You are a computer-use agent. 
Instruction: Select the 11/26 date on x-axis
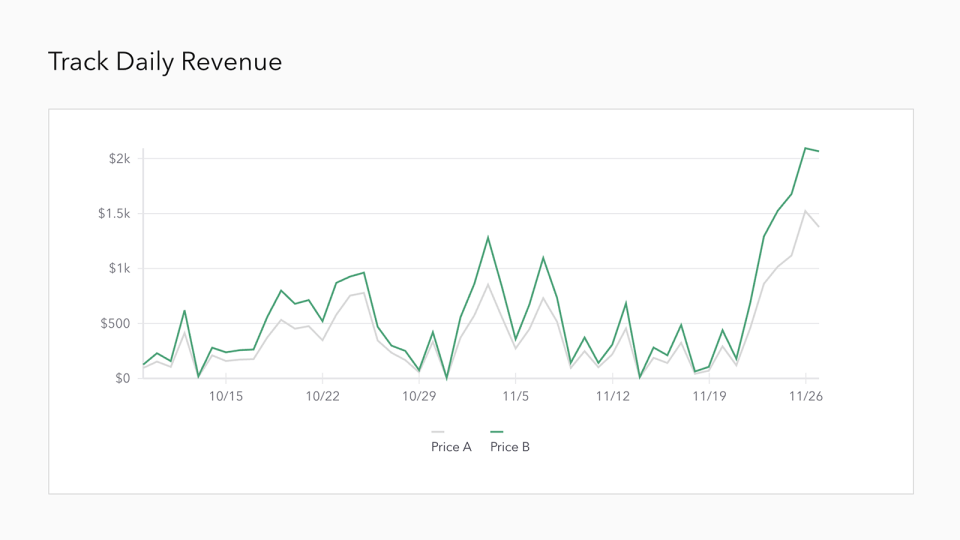(805, 397)
